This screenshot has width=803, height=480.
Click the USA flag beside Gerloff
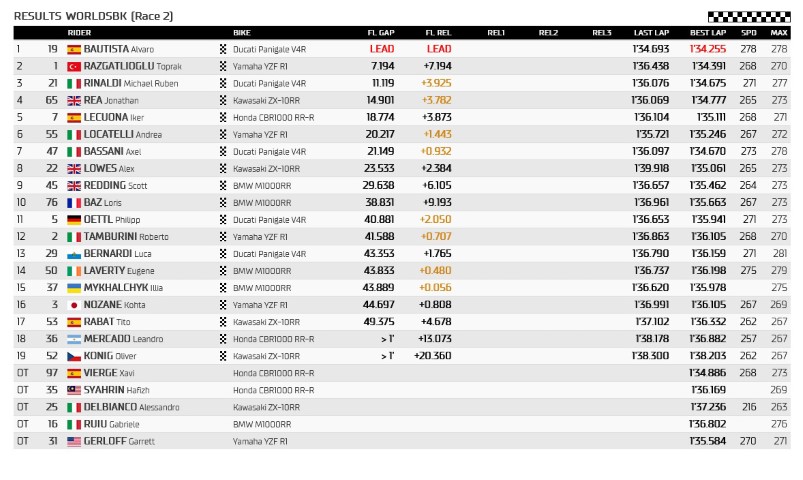73,441
